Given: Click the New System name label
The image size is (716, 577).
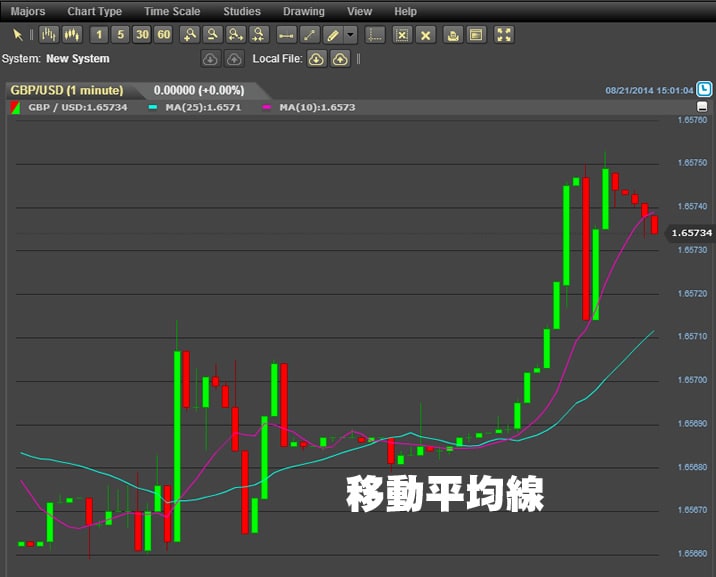Looking at the screenshot, I should [x=78, y=59].
